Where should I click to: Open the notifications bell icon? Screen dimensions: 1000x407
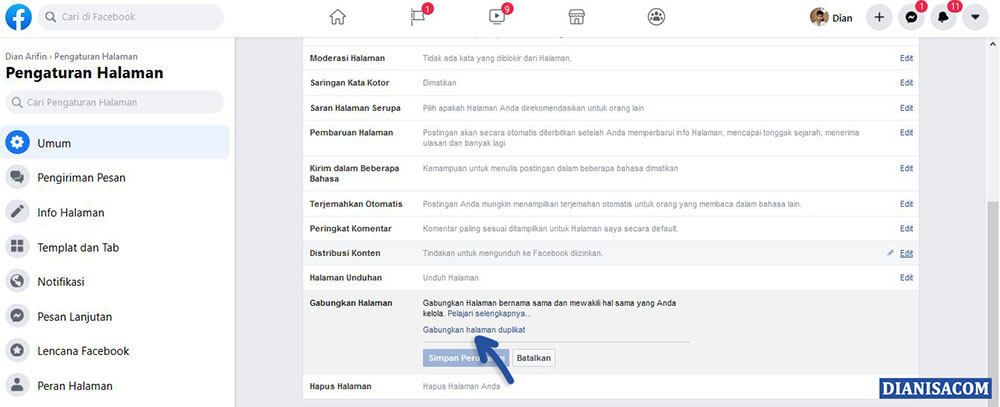(x=943, y=18)
